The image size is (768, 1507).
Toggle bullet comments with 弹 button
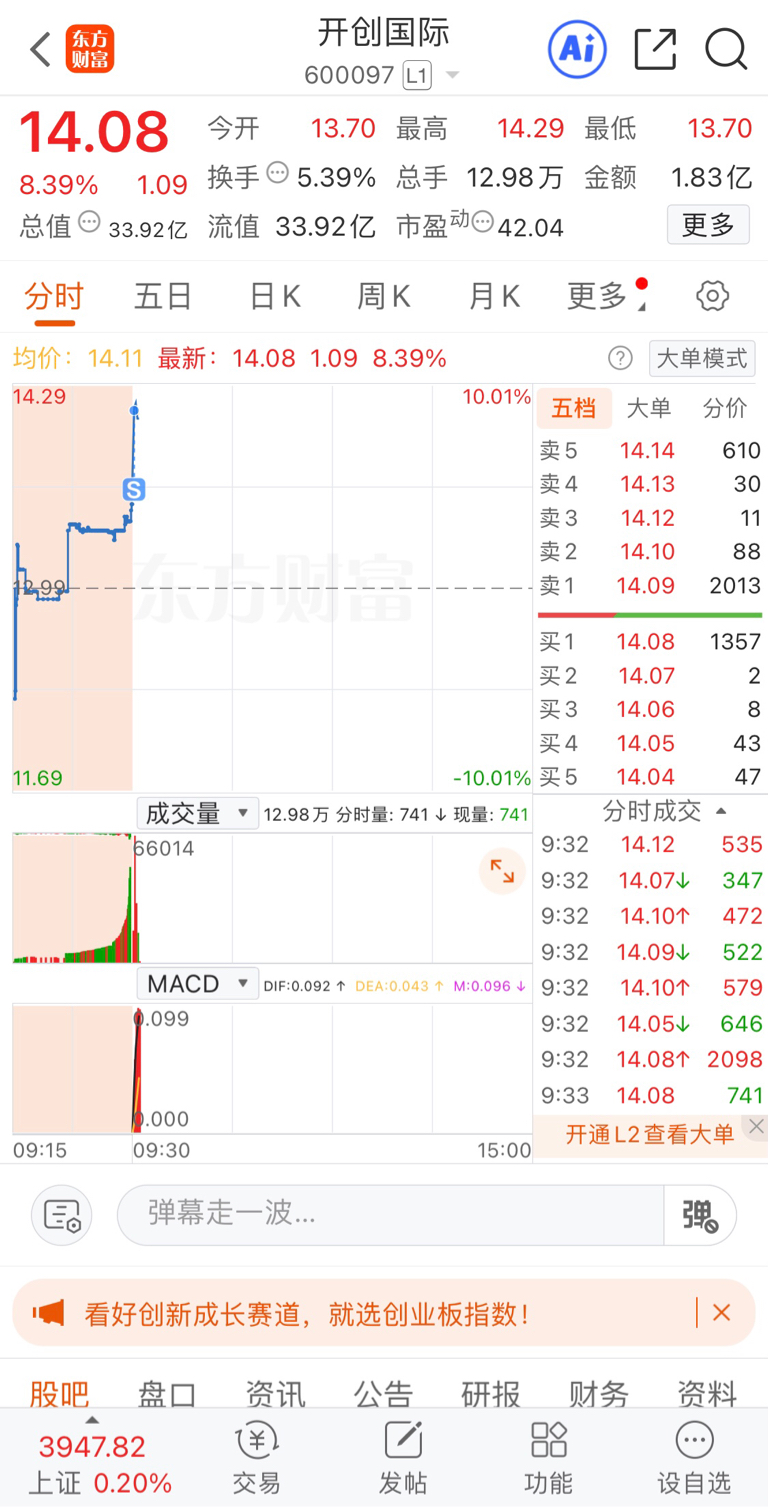coord(700,1215)
